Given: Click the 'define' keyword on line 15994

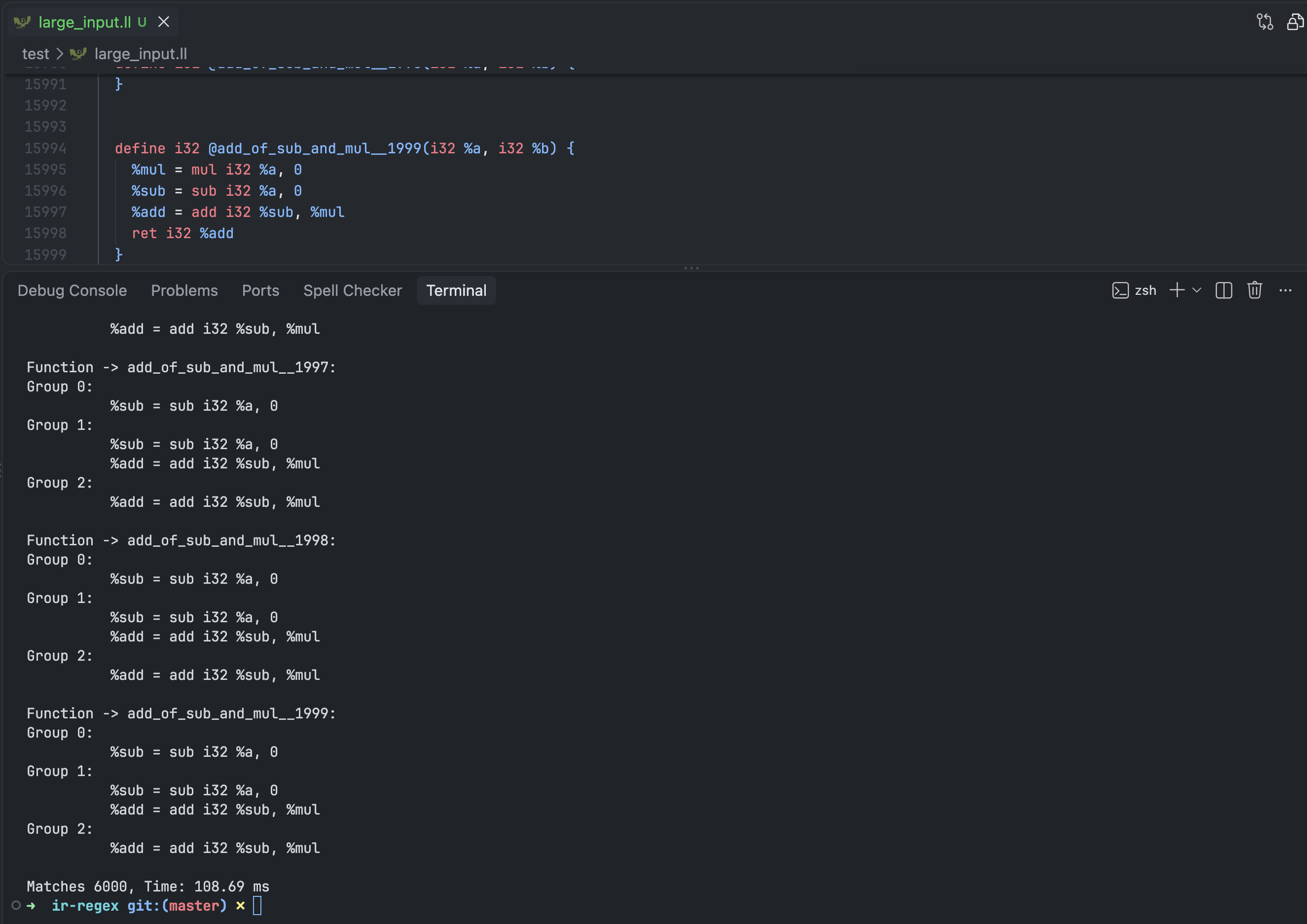Looking at the screenshot, I should (x=140, y=148).
